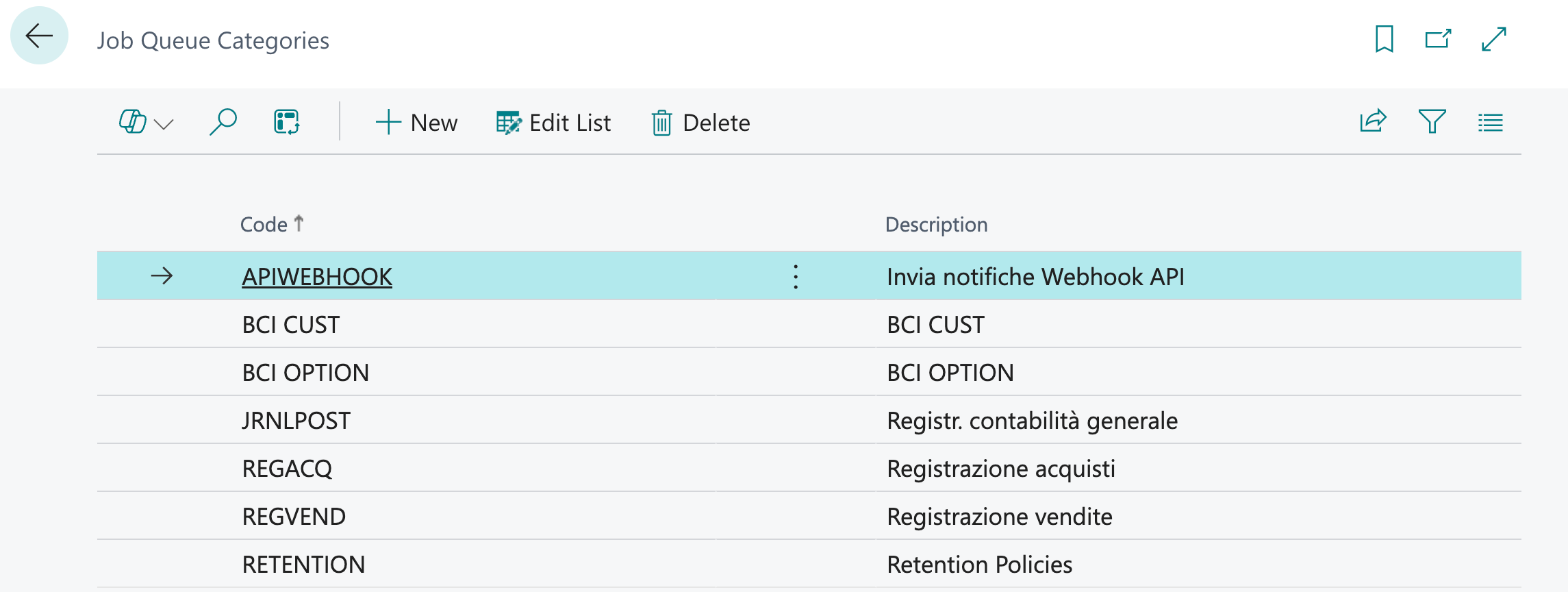Select the Retention Policies description cell
The image size is (1568, 592).
click(x=979, y=565)
